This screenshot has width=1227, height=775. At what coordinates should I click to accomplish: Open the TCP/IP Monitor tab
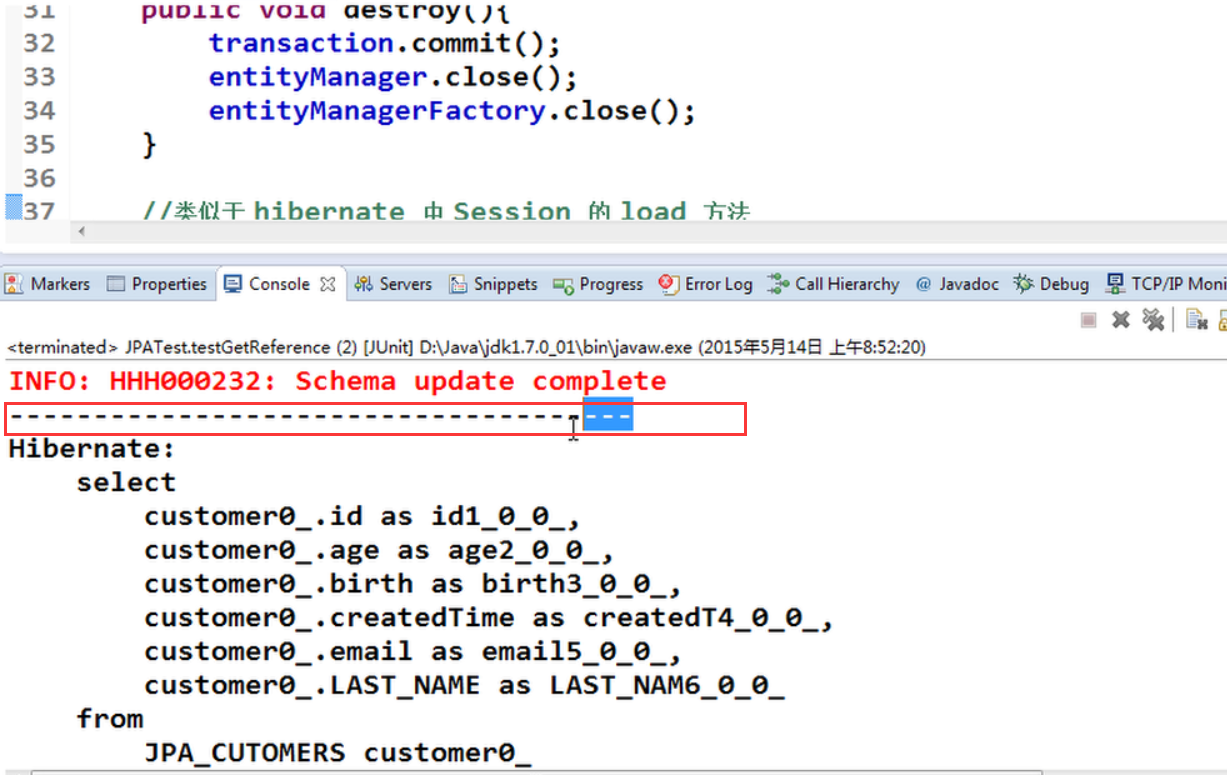(x=1166, y=284)
